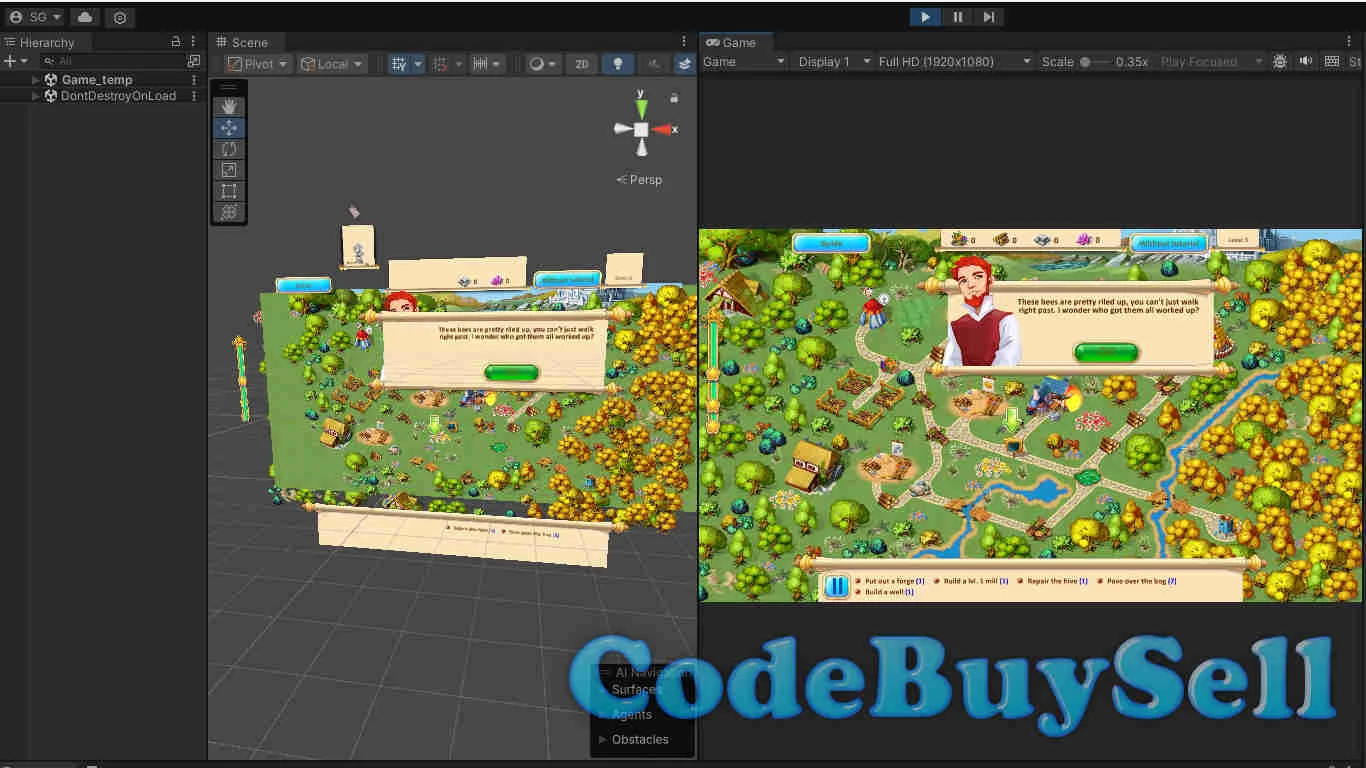Select the Hand view tool
This screenshot has width=1366, height=768.
229,107
